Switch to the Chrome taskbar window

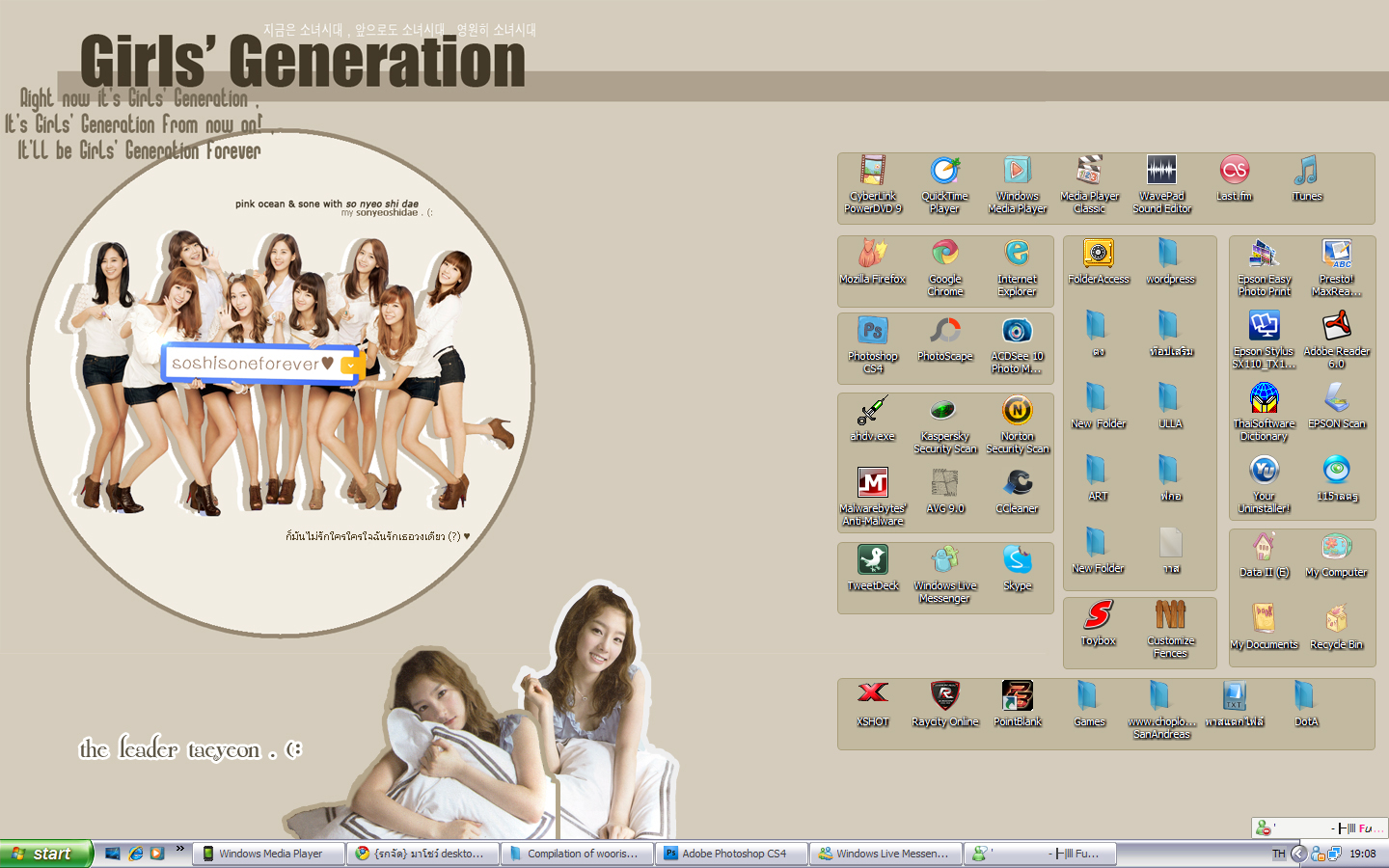tap(423, 854)
